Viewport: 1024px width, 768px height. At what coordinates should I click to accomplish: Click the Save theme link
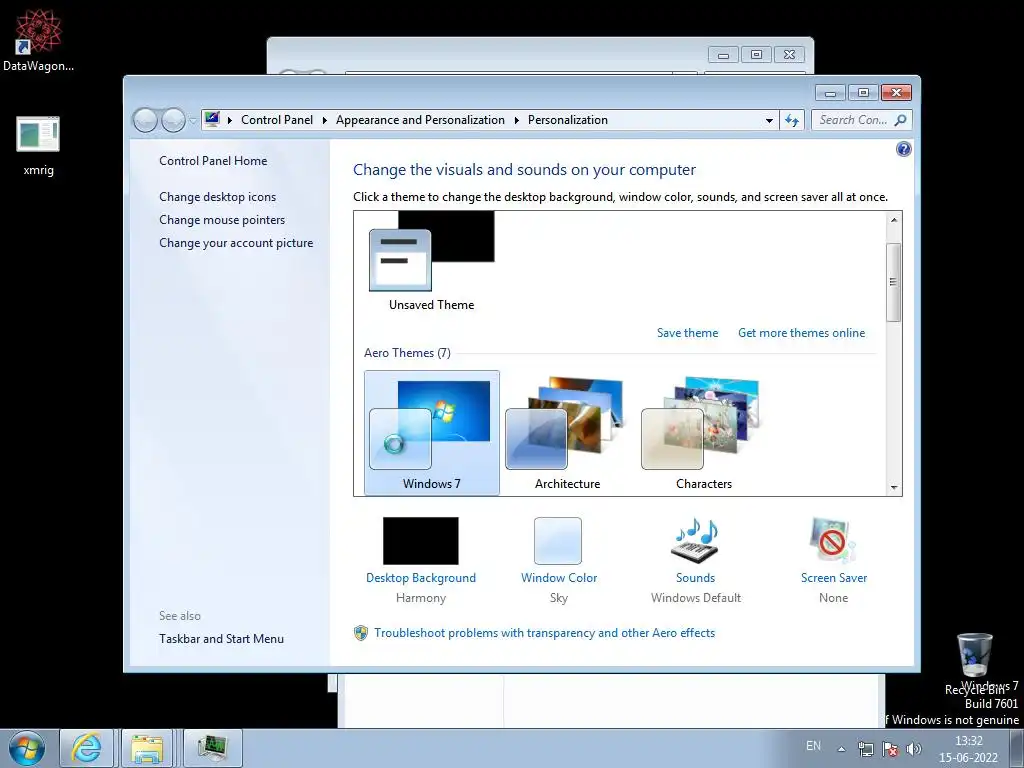click(687, 332)
